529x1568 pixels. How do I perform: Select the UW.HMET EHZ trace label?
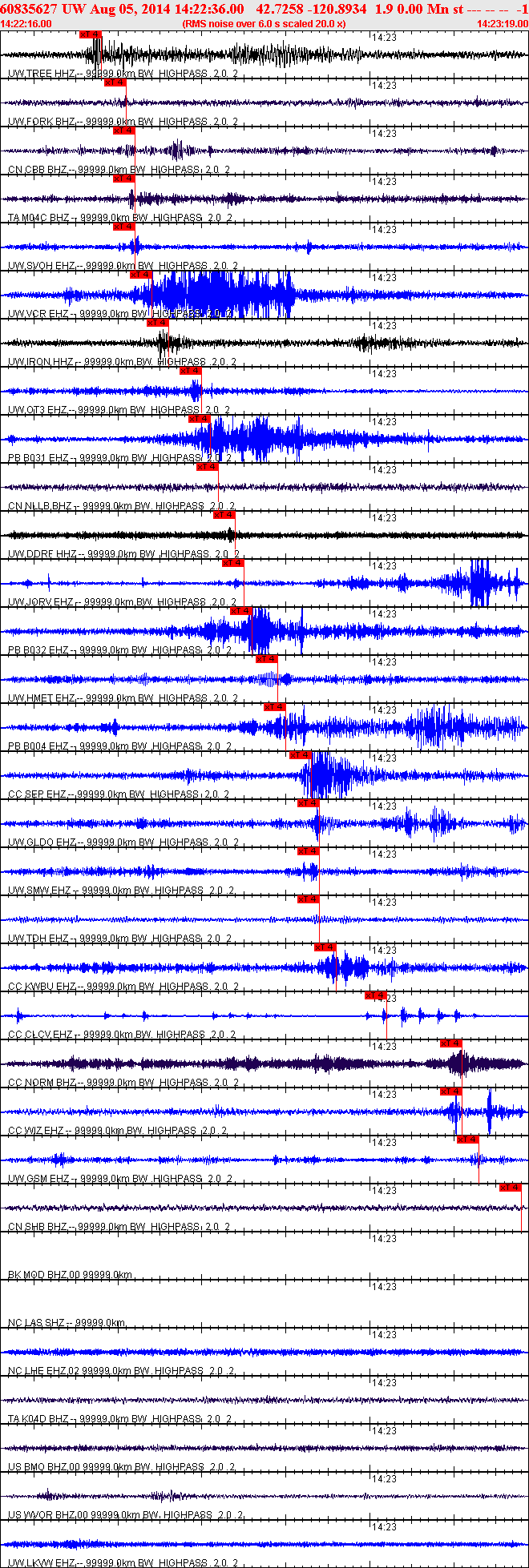[x=120, y=698]
